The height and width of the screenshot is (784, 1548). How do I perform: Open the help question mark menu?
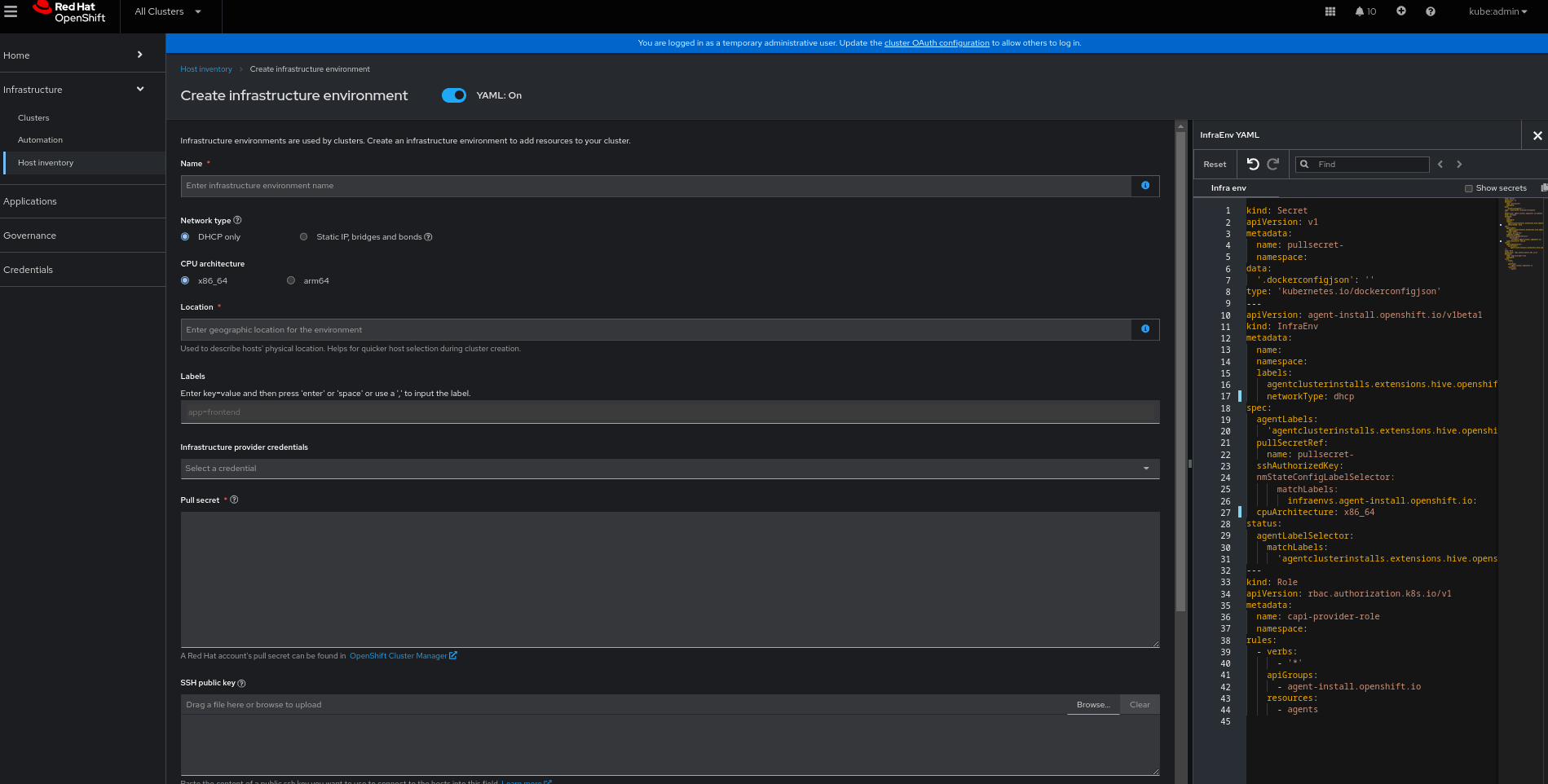pyautogui.click(x=1431, y=11)
